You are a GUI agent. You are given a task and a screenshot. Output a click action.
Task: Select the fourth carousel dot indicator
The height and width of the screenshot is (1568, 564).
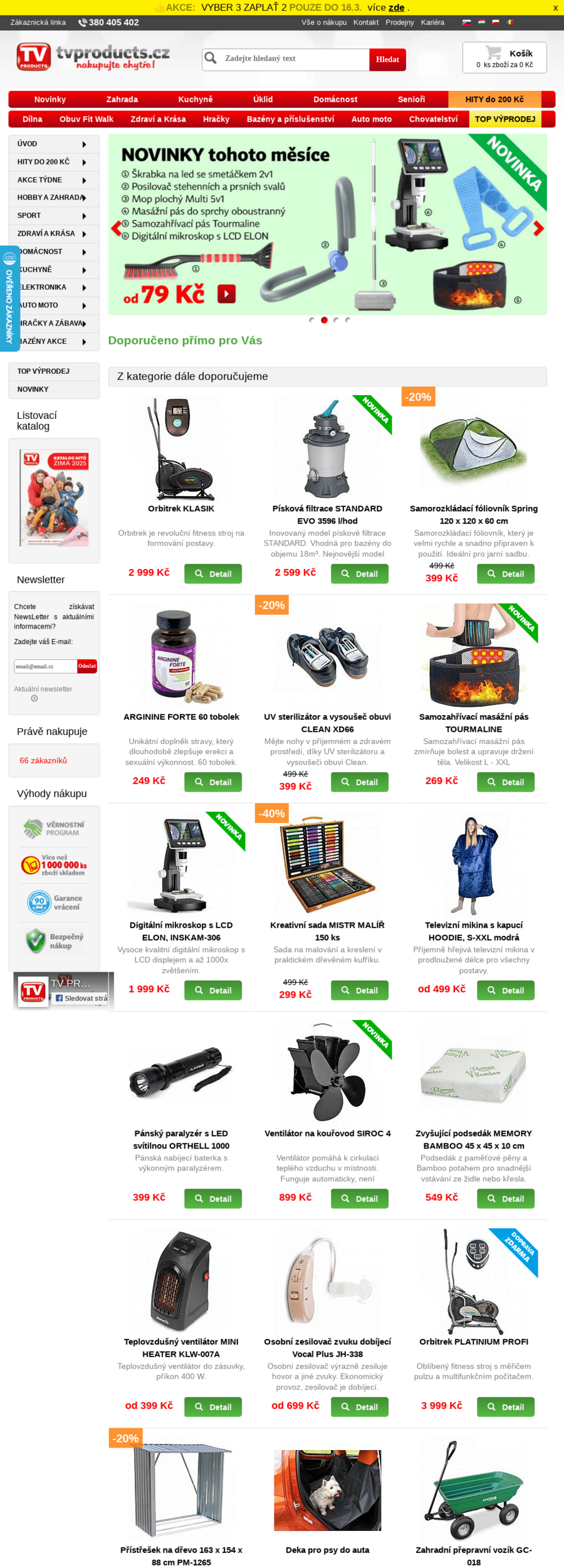click(348, 320)
